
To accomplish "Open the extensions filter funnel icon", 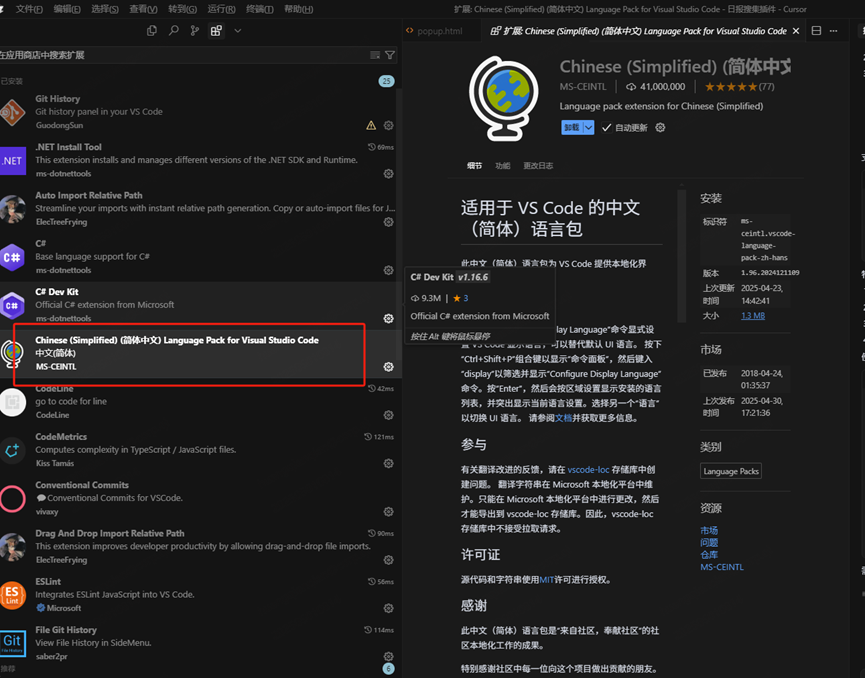I will (390, 55).
